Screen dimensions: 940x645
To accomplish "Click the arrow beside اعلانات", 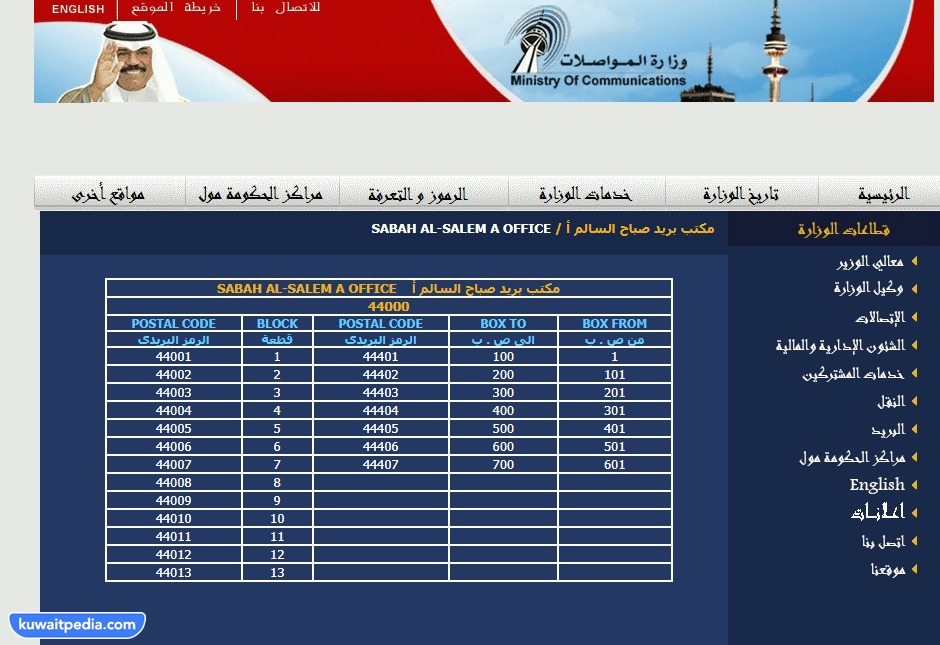I will [x=915, y=513].
